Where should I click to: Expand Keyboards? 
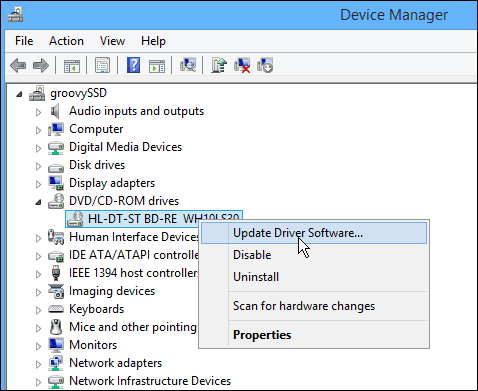(38, 310)
